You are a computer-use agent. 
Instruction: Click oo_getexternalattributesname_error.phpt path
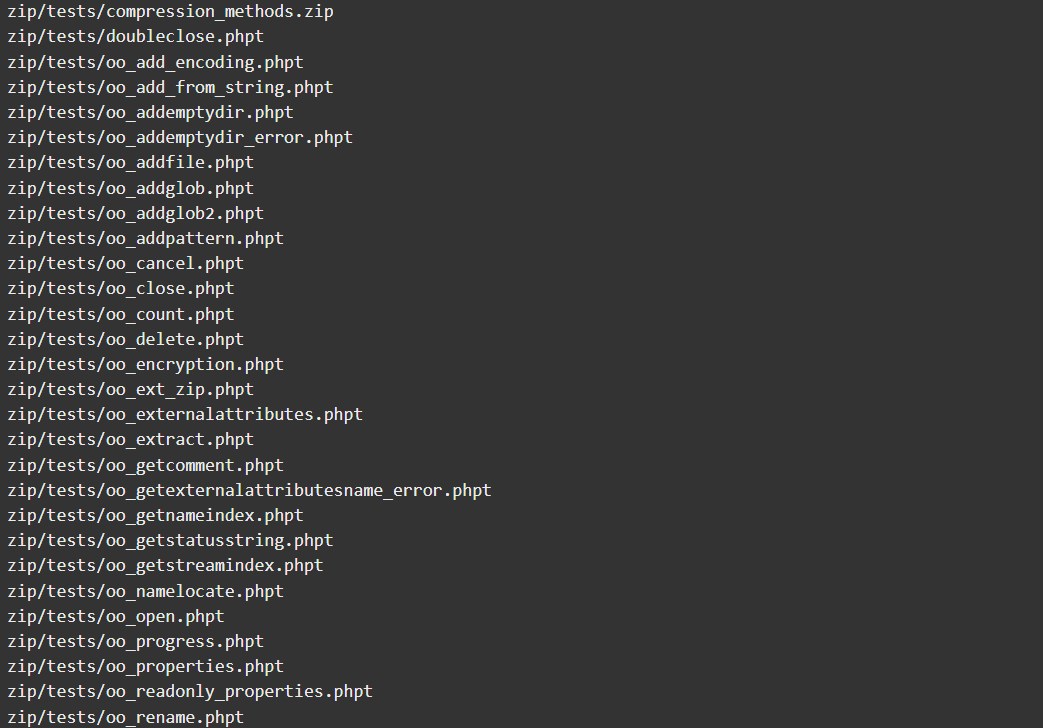[x=249, y=490]
